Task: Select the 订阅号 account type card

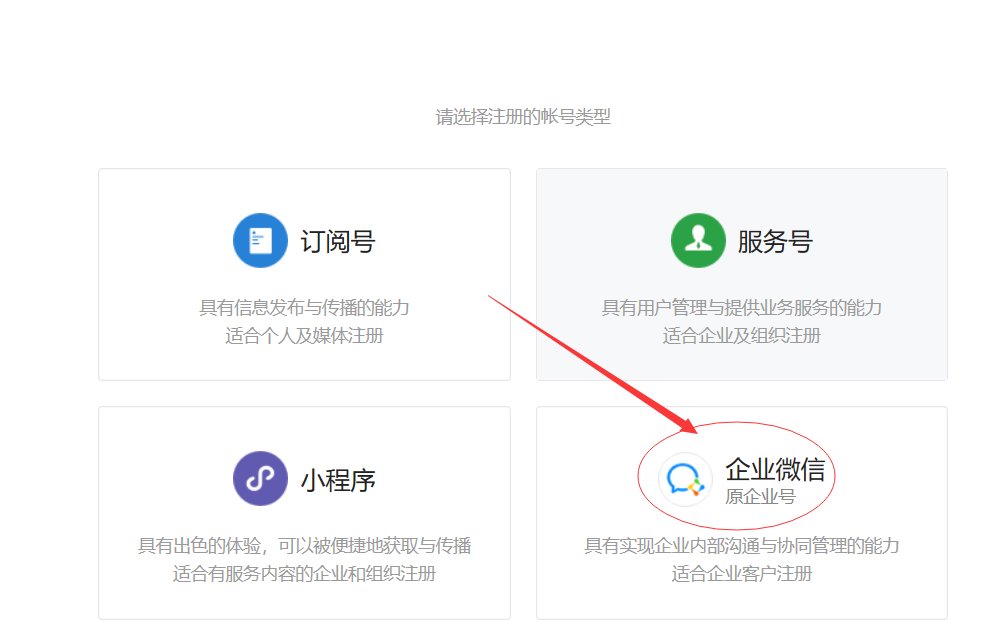Action: click(x=303, y=273)
